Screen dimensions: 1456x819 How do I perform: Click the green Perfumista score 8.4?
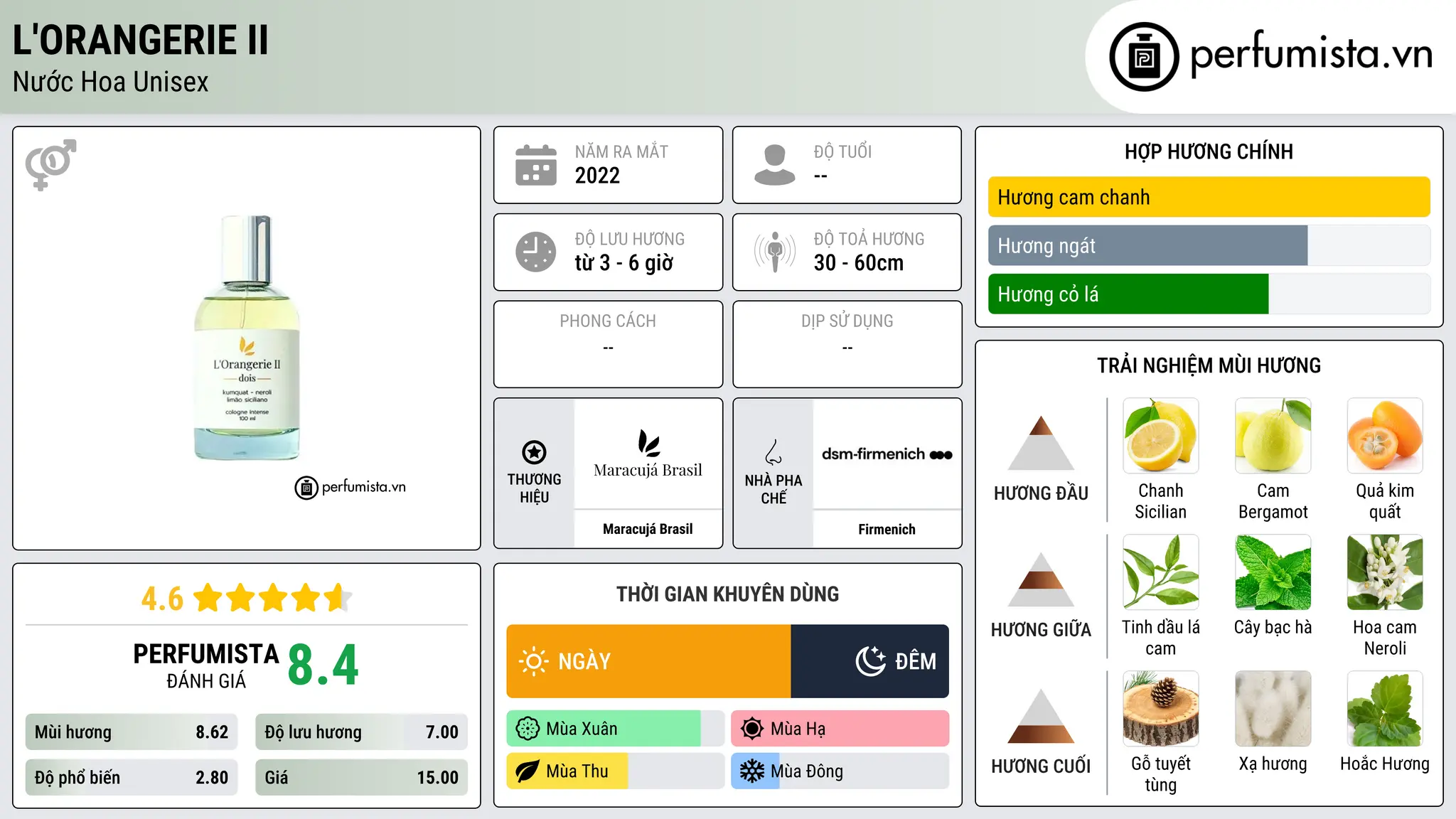coord(323,665)
